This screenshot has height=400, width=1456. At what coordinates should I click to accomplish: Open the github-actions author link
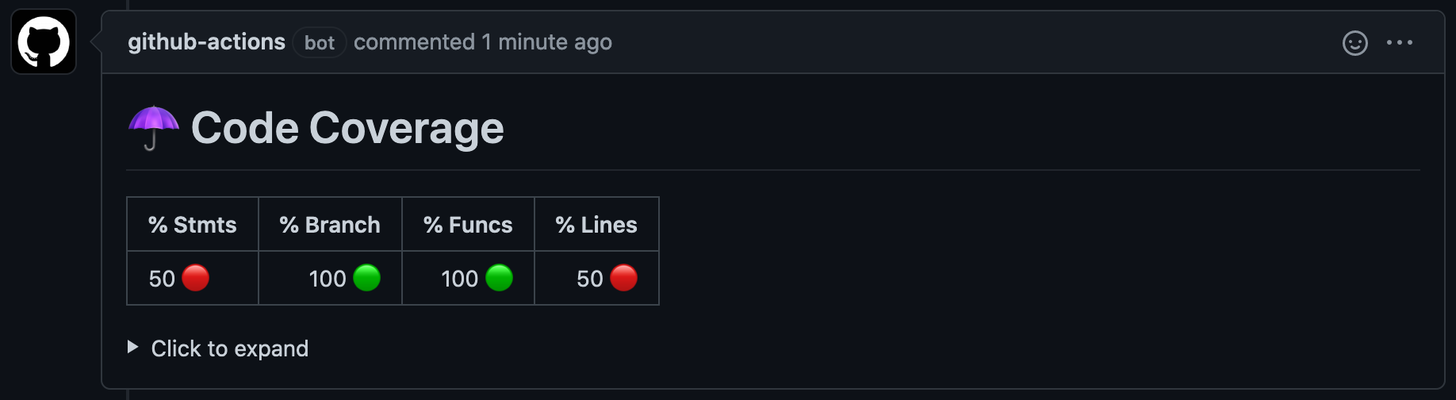tap(207, 42)
